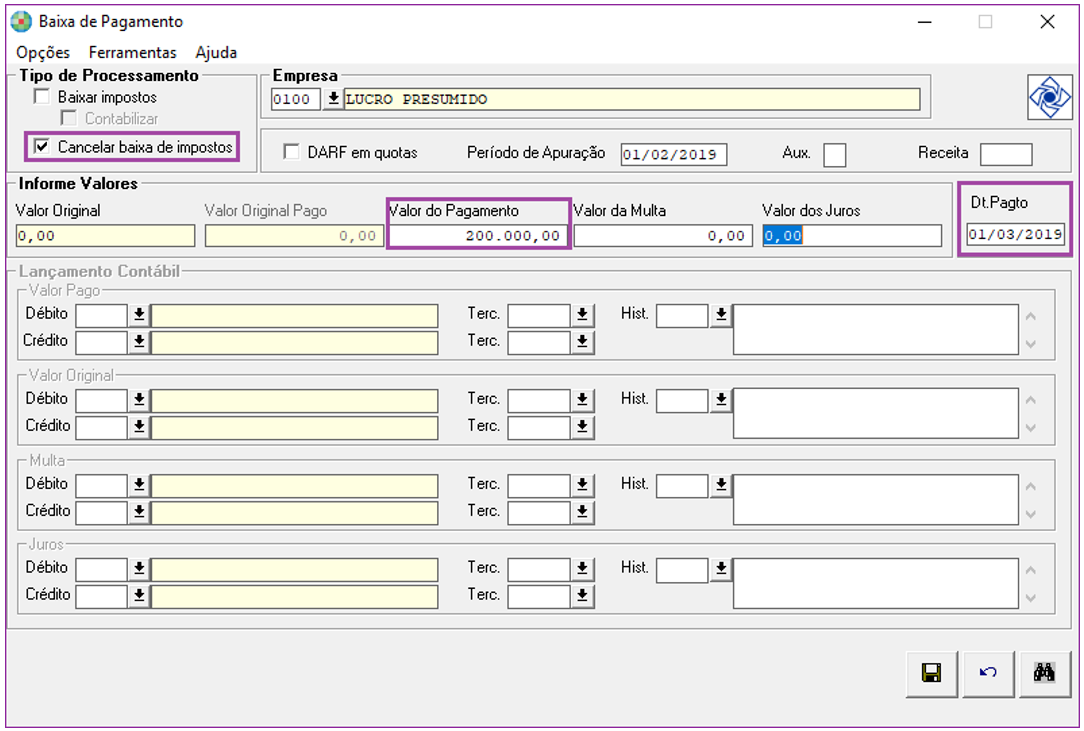This screenshot has width=1084, height=731.
Task: Click the undo arrow icon button
Action: pos(988,673)
